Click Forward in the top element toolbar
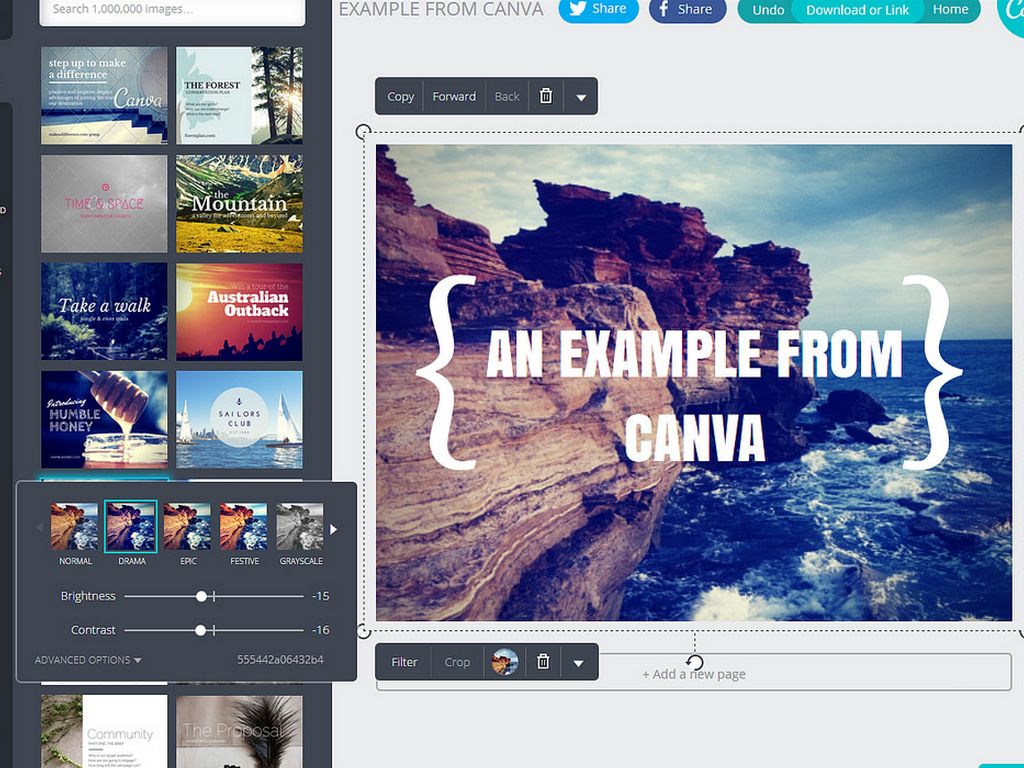This screenshot has height=768, width=1024. tap(454, 96)
